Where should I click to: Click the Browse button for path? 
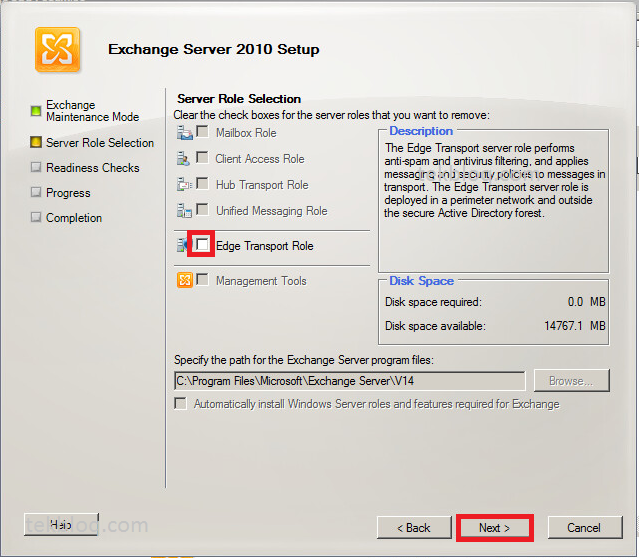[x=571, y=381]
